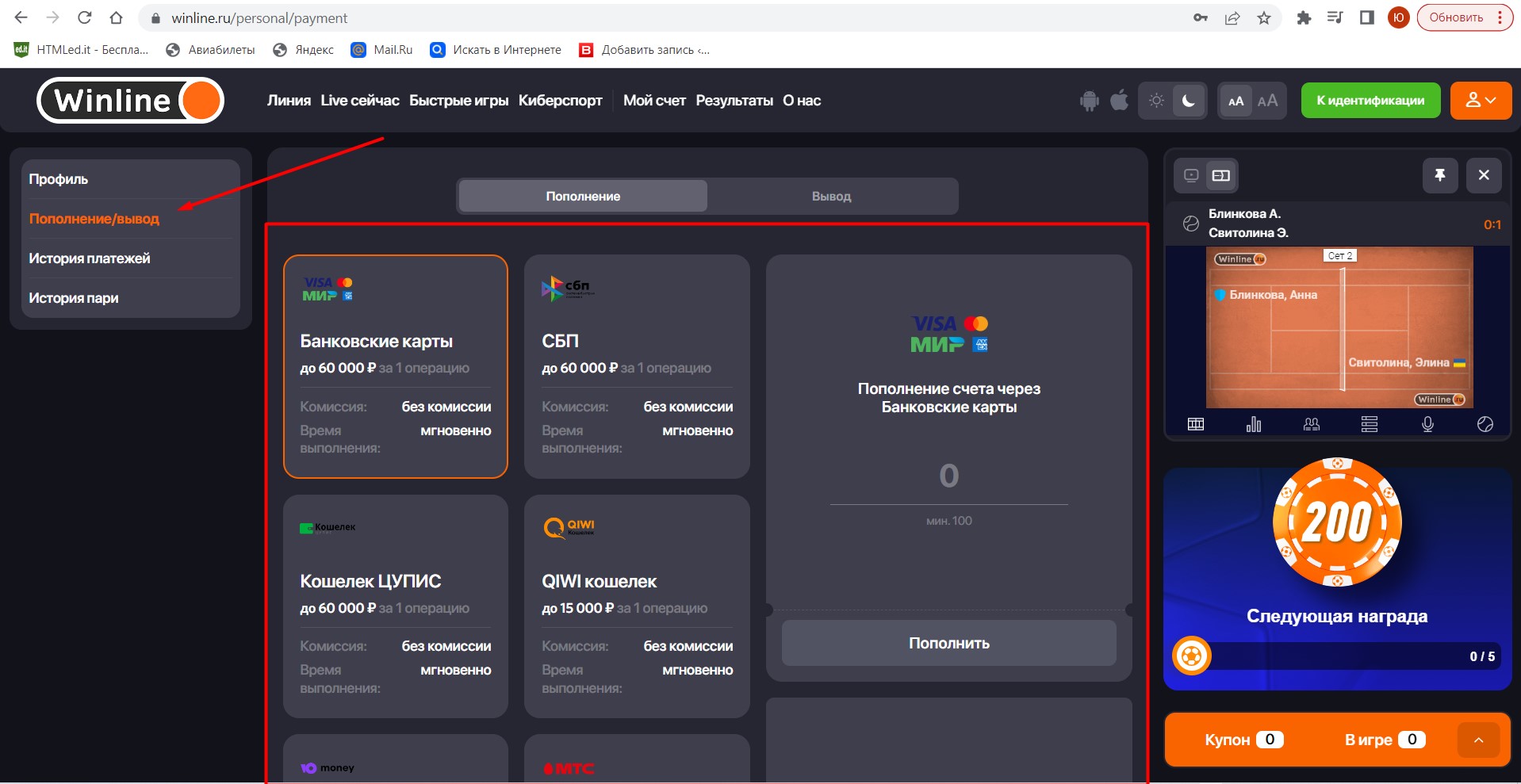The height and width of the screenshot is (784, 1521).
Task: Open saved passwords key icon
Action: [x=1201, y=17]
